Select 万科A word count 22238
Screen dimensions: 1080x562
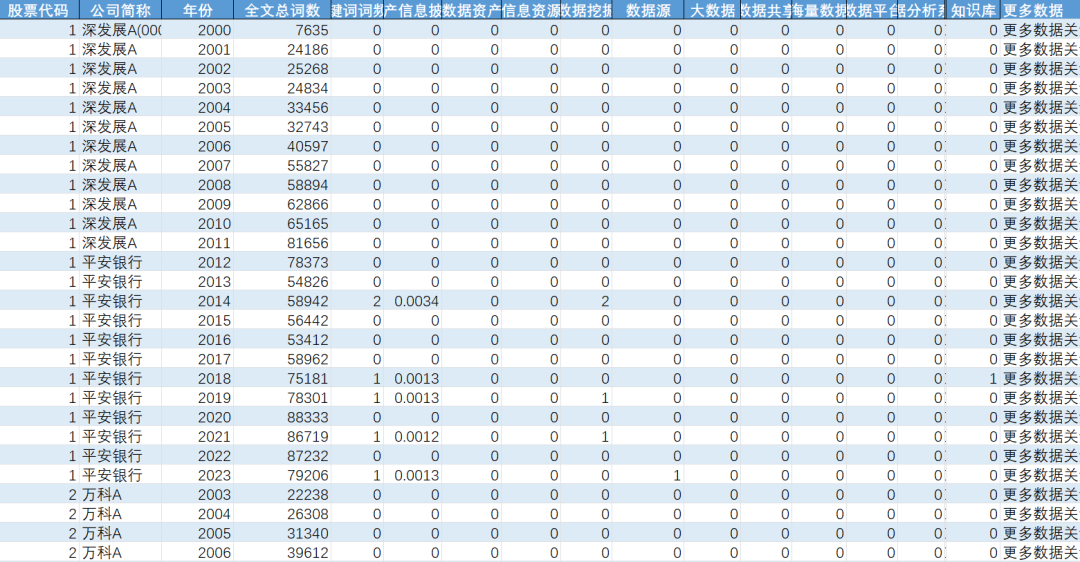(282, 495)
